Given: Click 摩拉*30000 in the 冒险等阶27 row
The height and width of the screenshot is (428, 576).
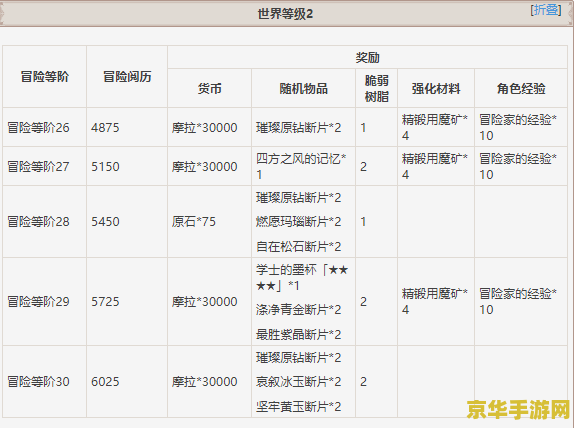Looking at the screenshot, I should coord(204,166).
